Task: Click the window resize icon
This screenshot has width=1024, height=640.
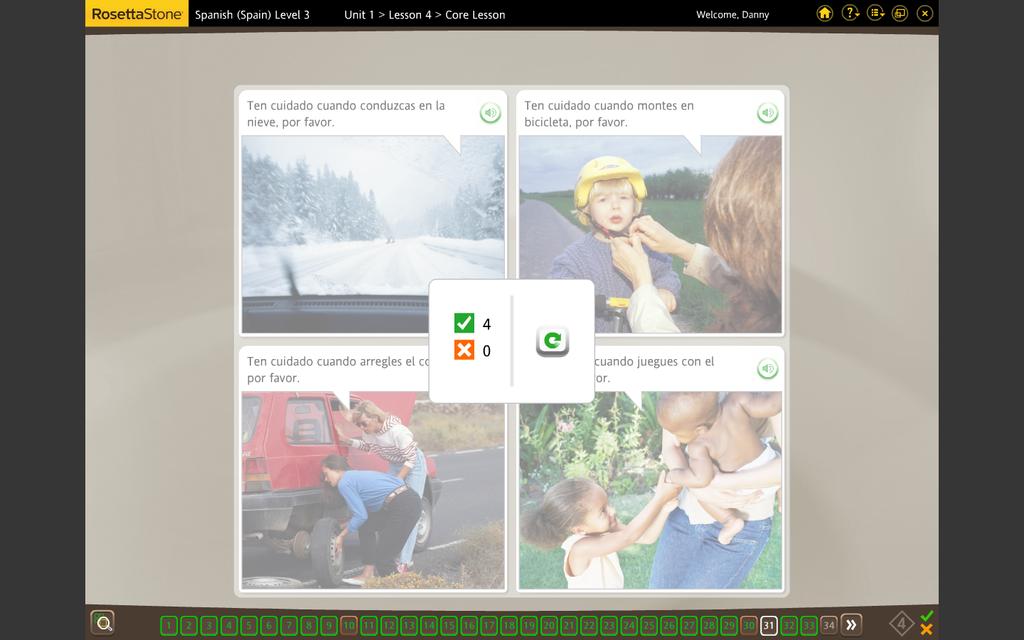Action: click(900, 13)
